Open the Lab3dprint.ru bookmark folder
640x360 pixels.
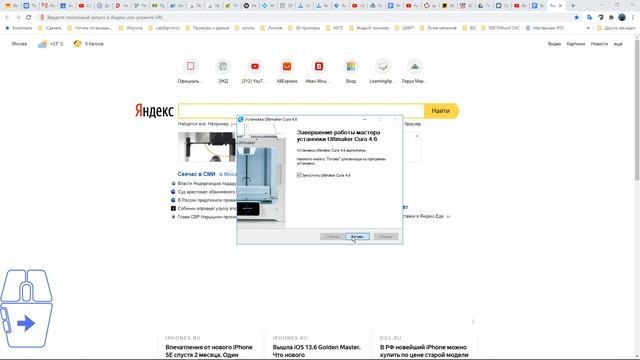click(x=164, y=28)
